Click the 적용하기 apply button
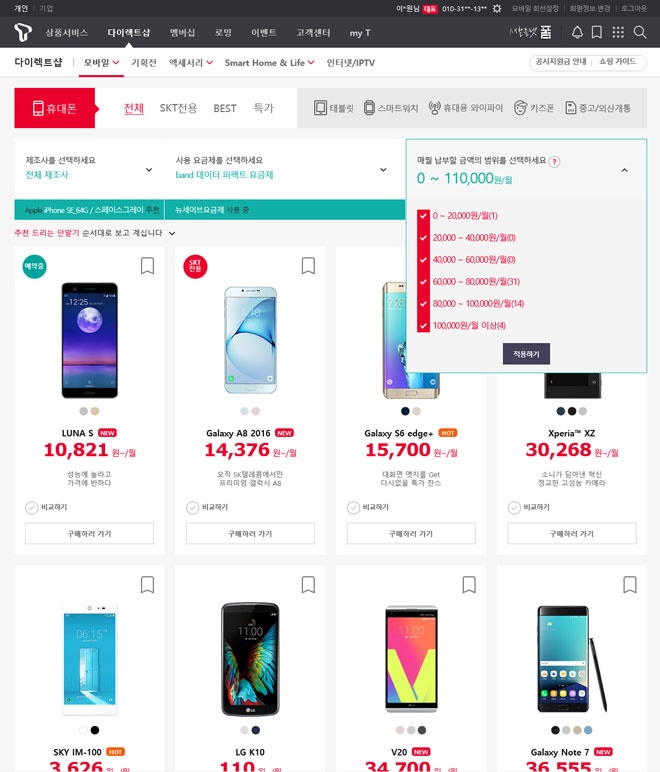Screen dimensions: 660x772 526,354
